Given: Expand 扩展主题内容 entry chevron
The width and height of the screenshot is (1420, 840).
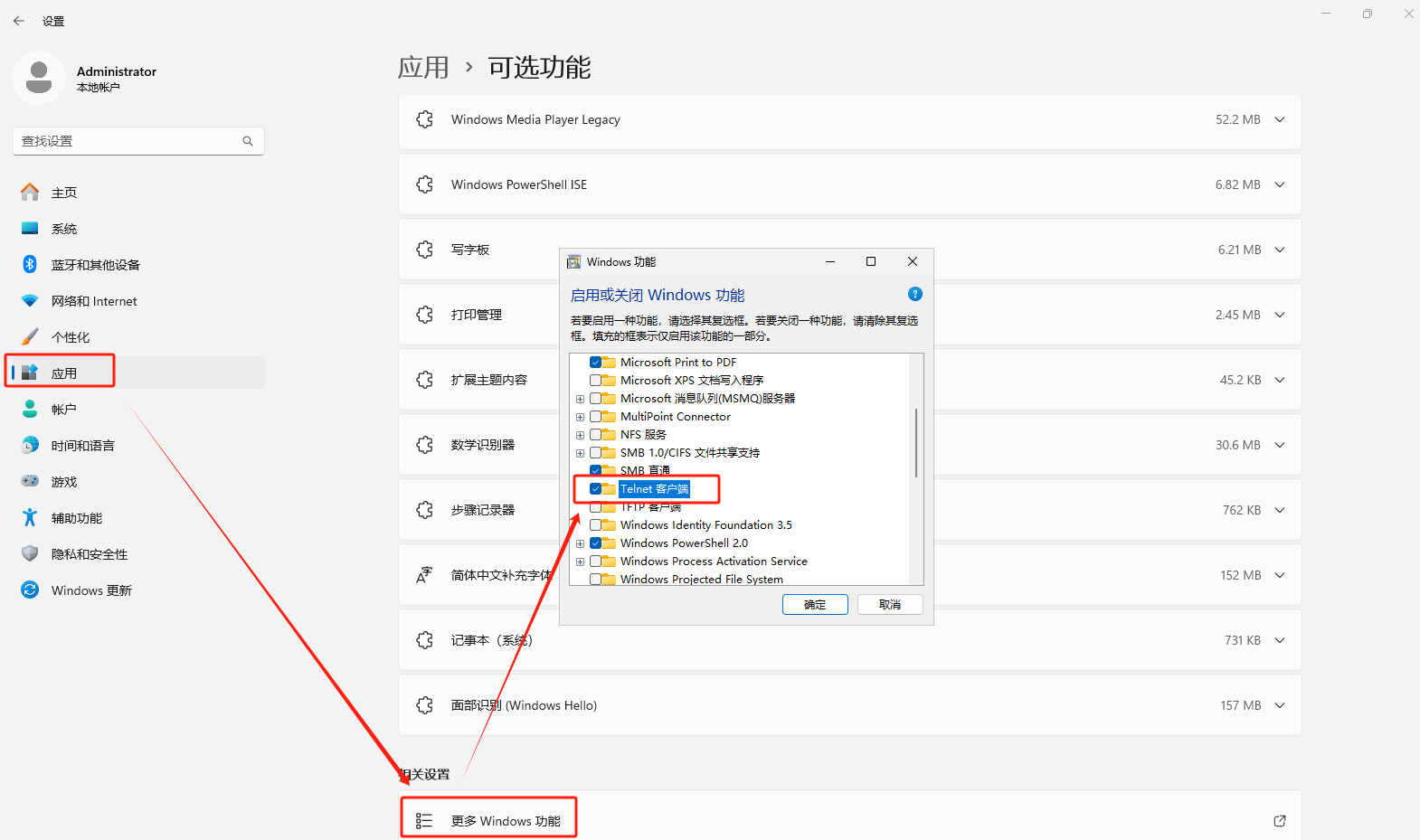Looking at the screenshot, I should (1280, 380).
